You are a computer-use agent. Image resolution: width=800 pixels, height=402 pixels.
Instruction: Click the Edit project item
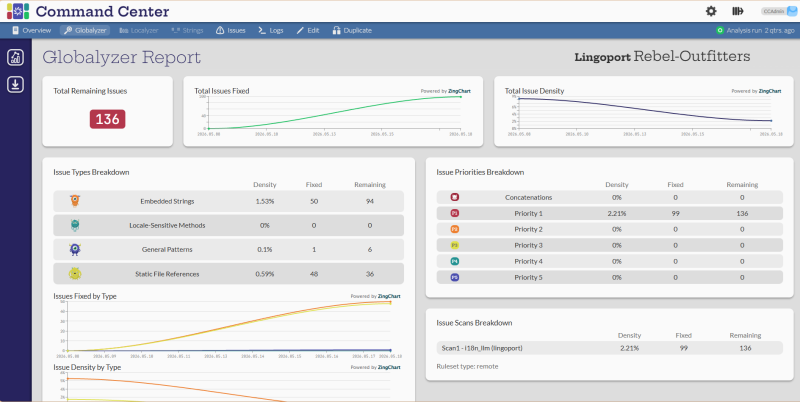308,31
